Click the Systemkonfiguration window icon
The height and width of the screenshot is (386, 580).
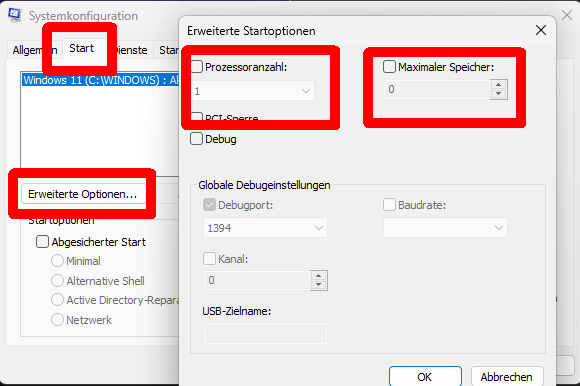tap(14, 16)
